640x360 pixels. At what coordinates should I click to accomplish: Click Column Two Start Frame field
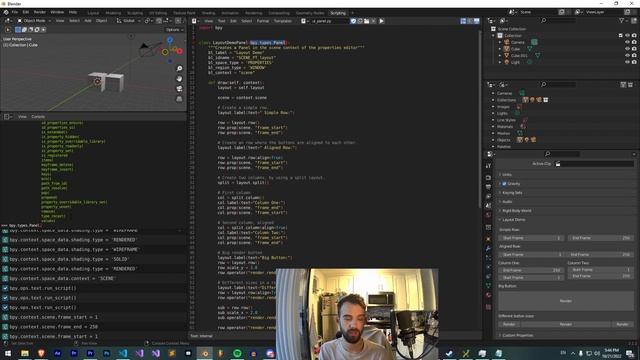click(600, 270)
